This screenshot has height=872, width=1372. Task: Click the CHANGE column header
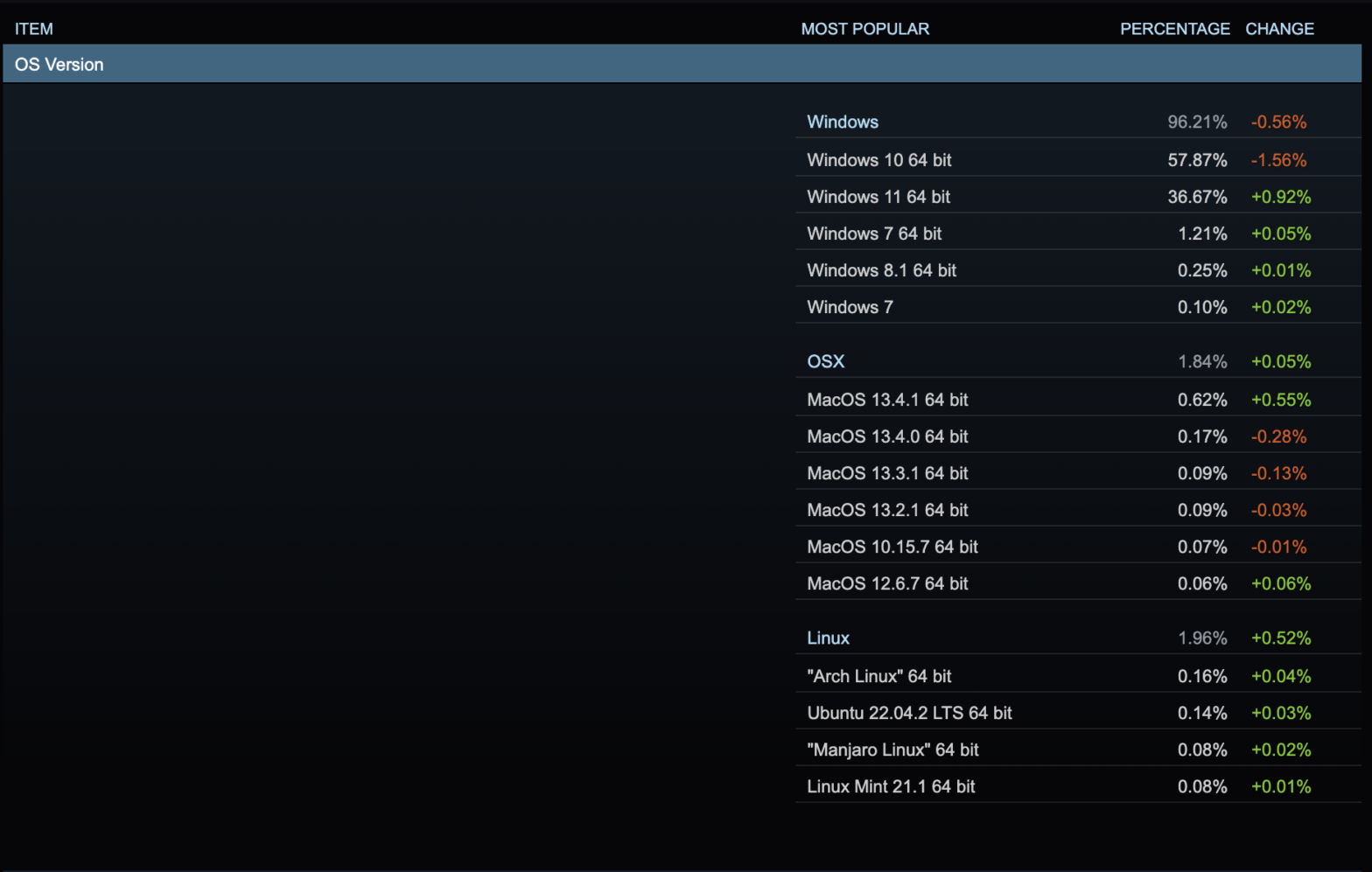1278,29
